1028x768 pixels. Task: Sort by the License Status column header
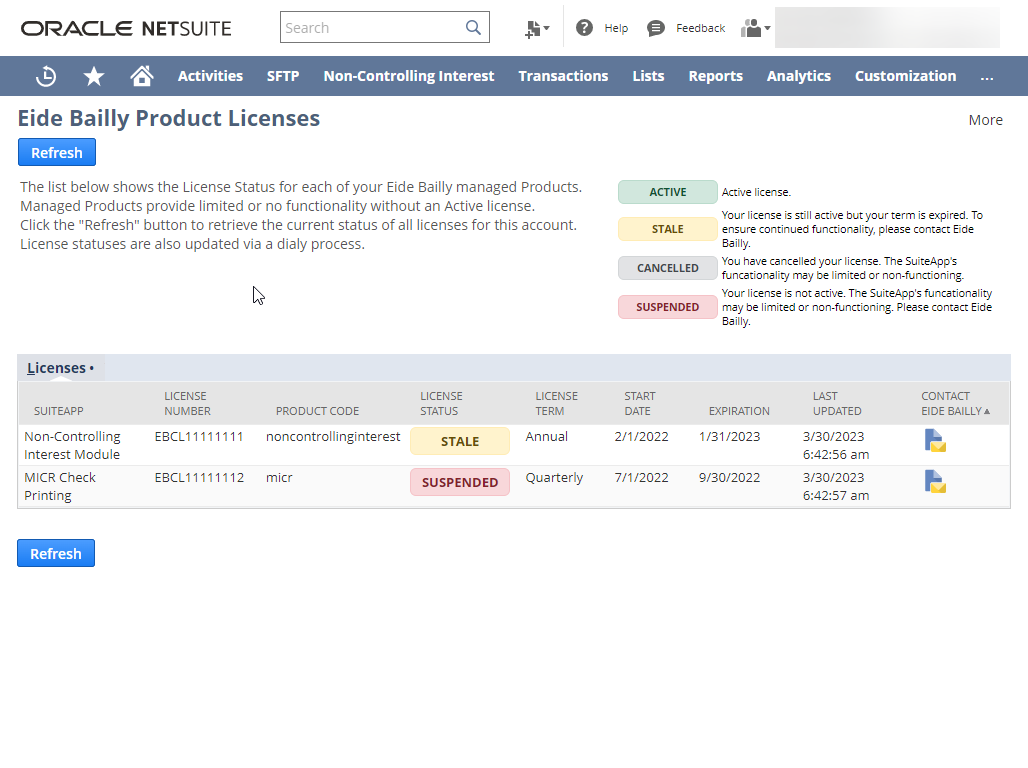pyautogui.click(x=441, y=403)
